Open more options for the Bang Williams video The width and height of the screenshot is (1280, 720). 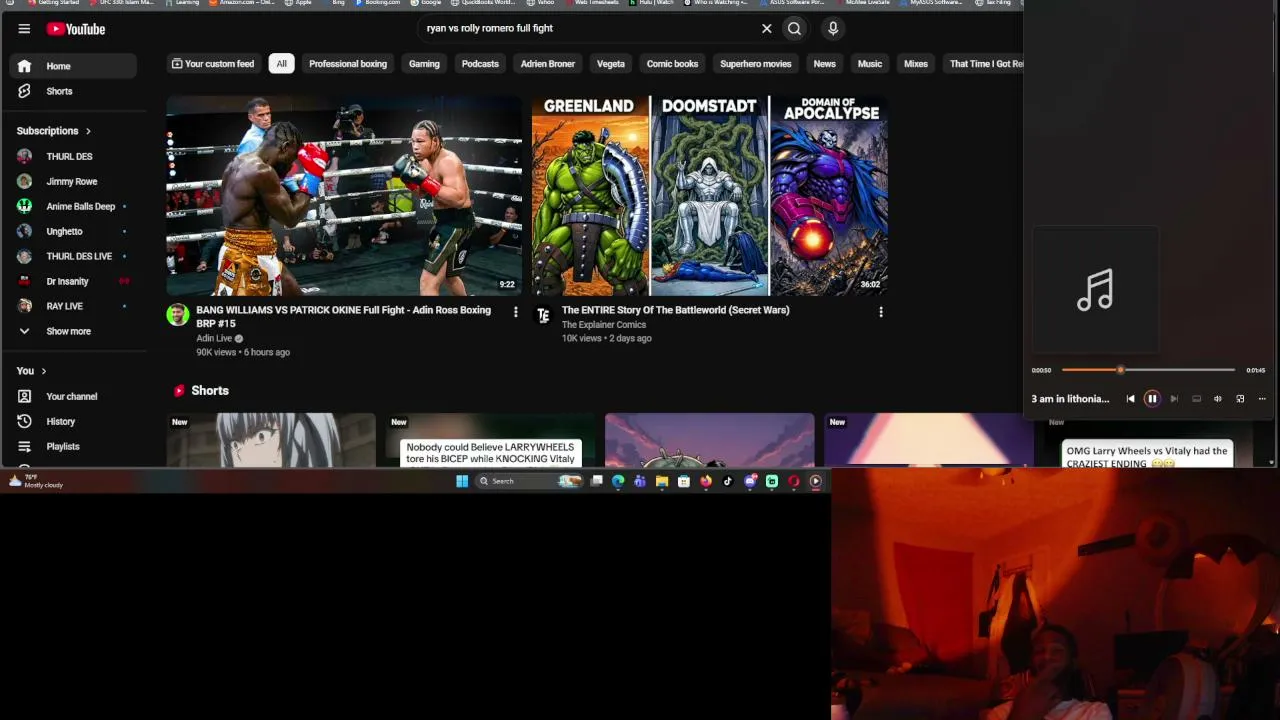516,312
